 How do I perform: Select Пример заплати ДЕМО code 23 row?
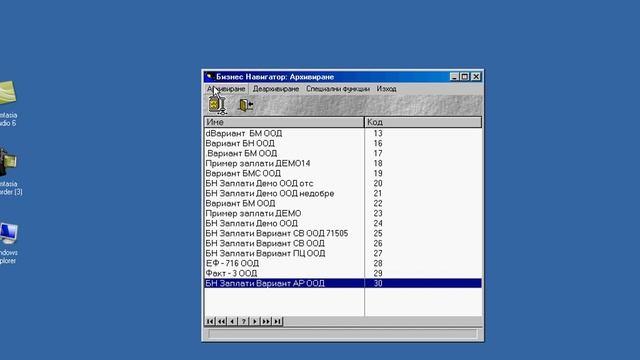(343, 213)
